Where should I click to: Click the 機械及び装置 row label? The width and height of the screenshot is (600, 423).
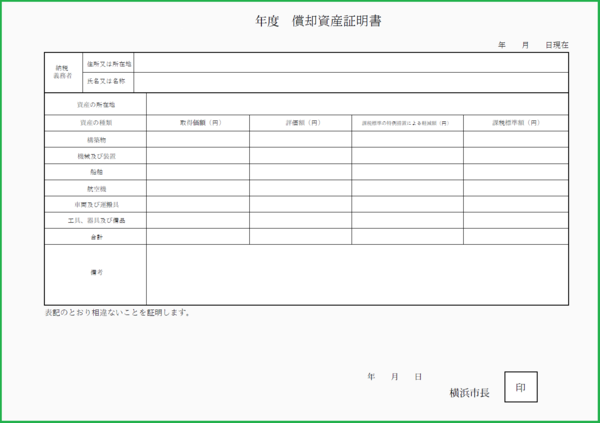point(96,156)
